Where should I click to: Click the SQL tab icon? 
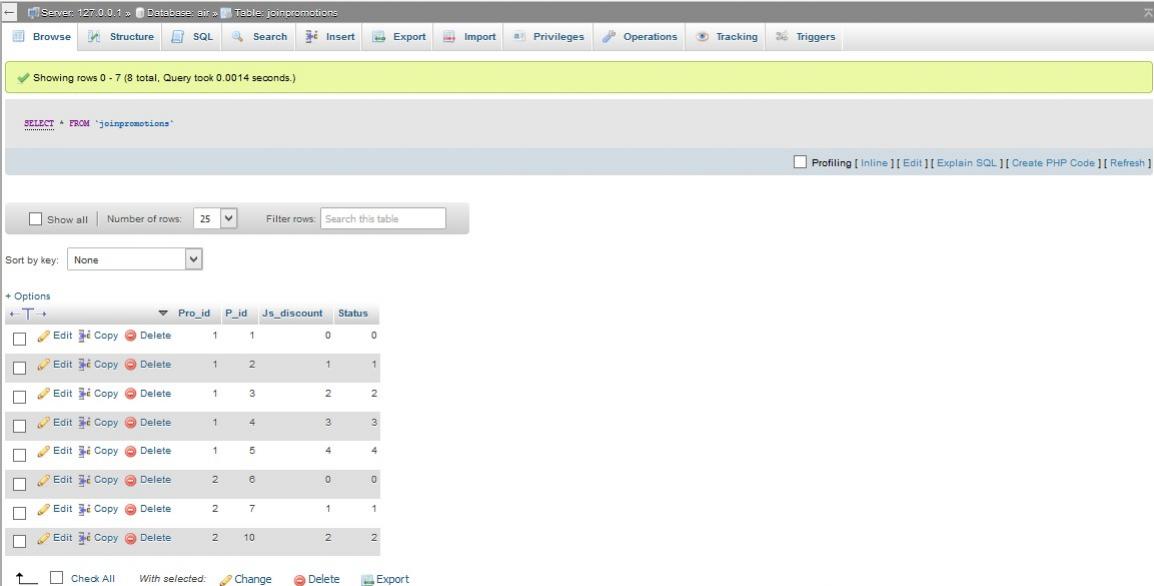click(x=177, y=36)
